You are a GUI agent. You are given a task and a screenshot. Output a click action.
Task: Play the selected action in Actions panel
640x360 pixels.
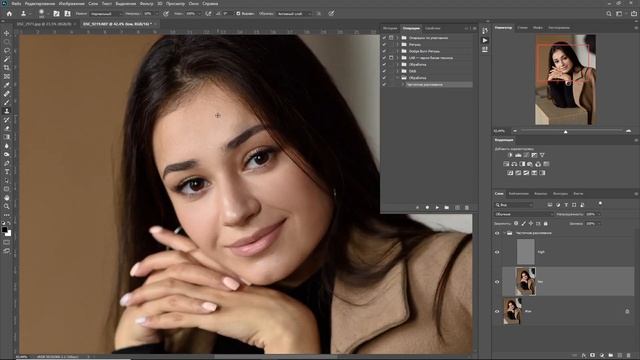click(437, 207)
